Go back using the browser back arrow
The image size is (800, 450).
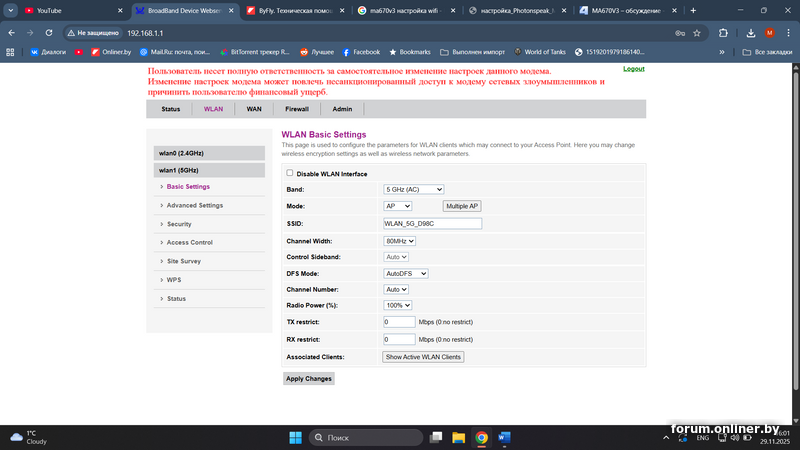(11, 32)
